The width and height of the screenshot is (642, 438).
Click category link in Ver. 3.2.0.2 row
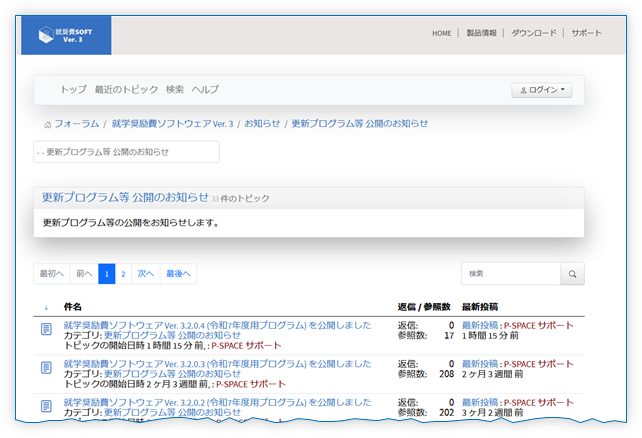pos(172,412)
